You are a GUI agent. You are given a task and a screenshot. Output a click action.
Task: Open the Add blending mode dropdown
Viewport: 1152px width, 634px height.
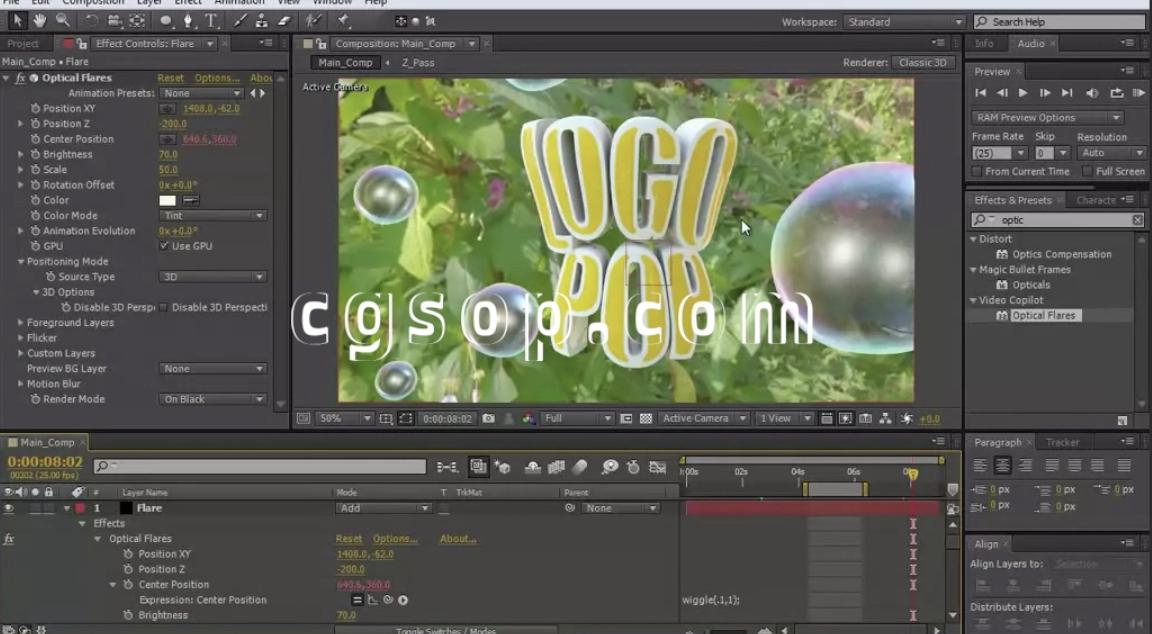(383, 508)
